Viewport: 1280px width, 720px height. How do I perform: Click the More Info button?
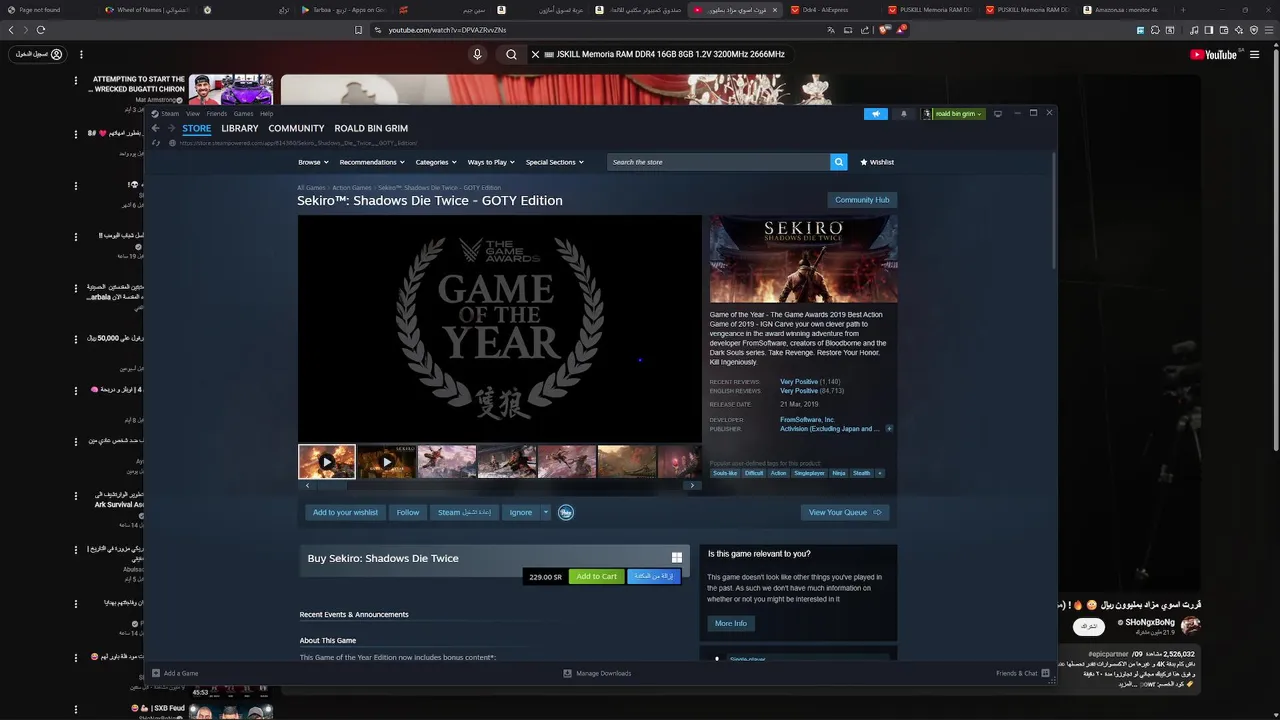pos(731,623)
